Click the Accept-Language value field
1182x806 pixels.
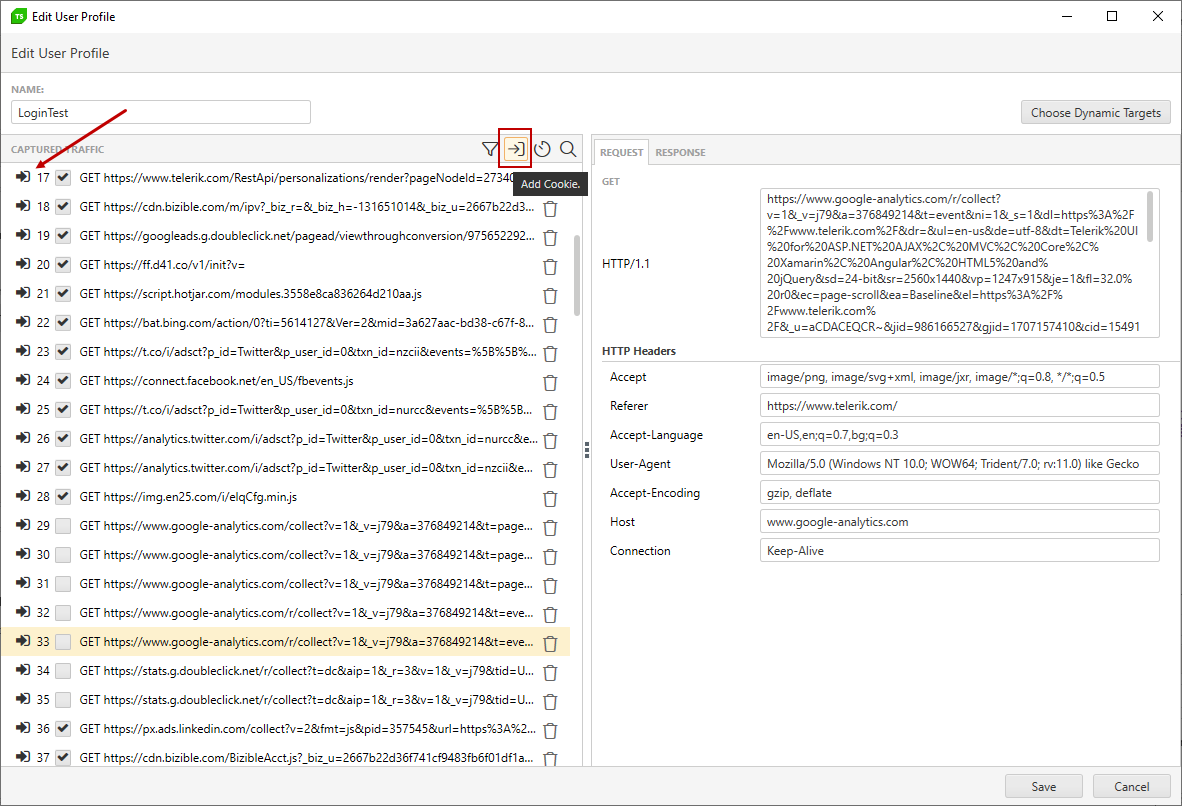959,434
